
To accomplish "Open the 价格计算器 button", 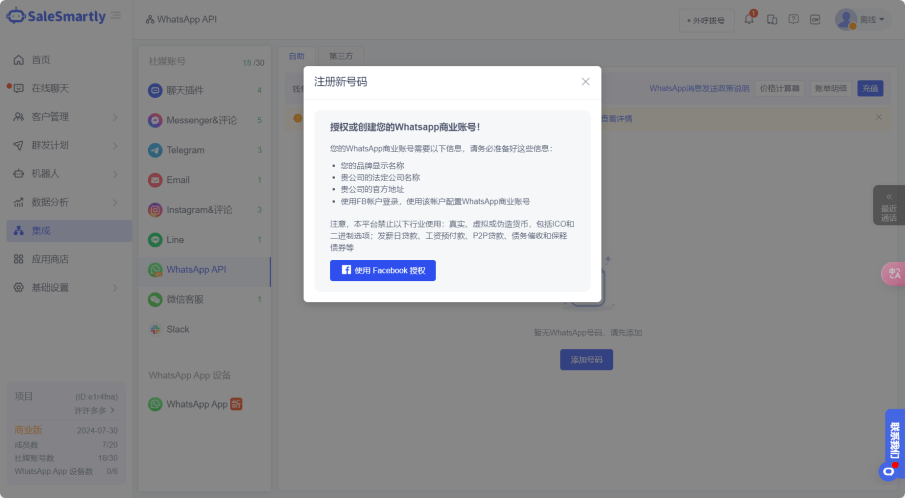I will point(779,88).
